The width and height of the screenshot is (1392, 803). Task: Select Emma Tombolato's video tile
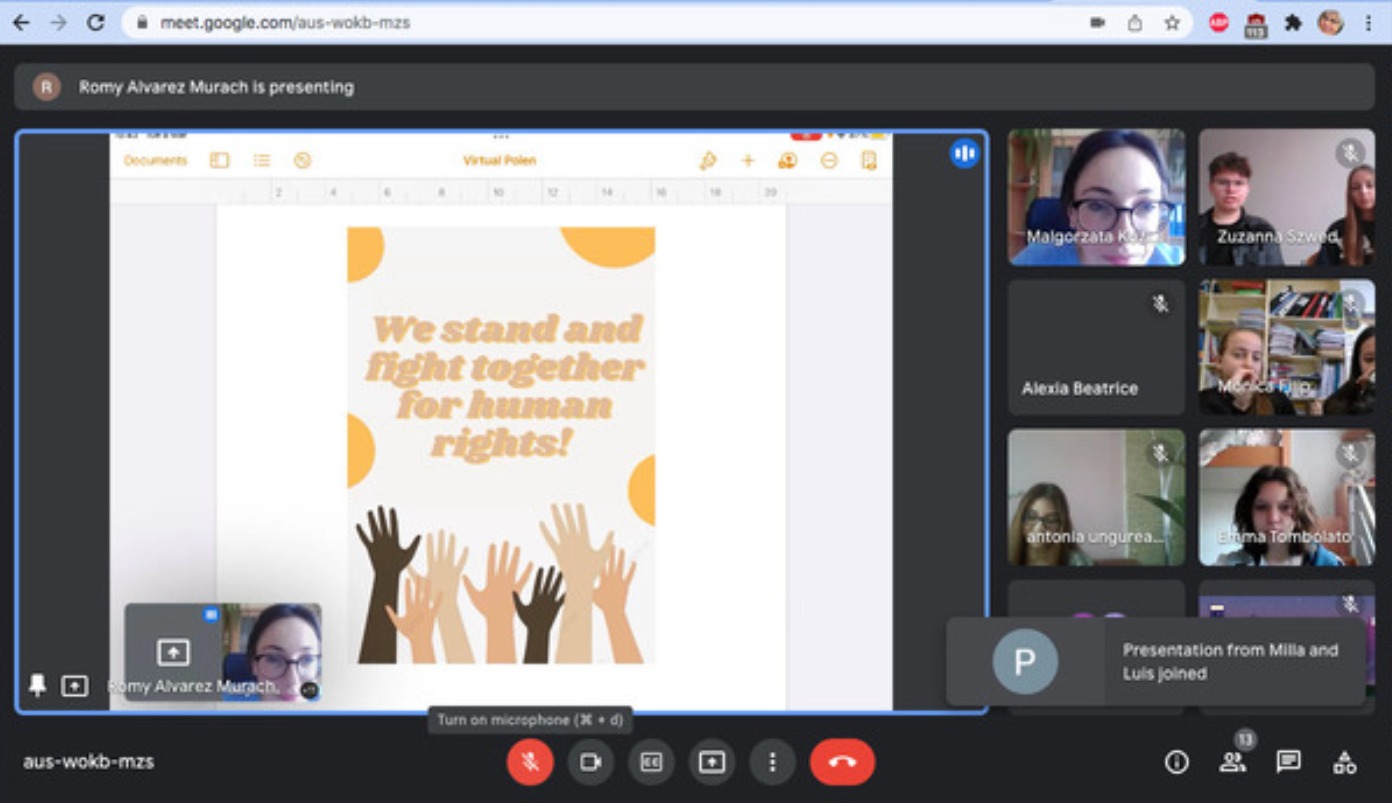click(x=1286, y=497)
